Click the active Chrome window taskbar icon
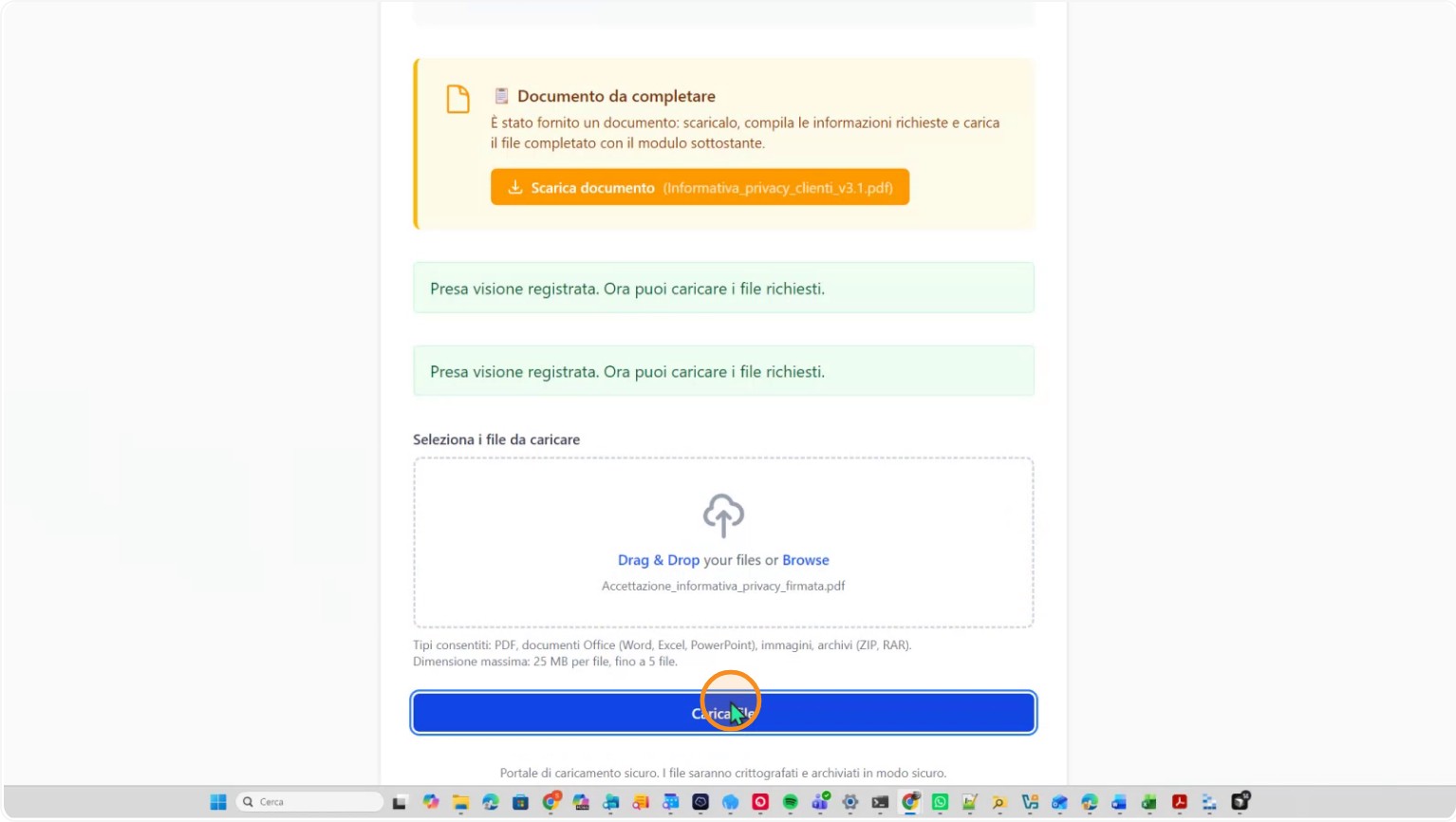 (x=909, y=802)
